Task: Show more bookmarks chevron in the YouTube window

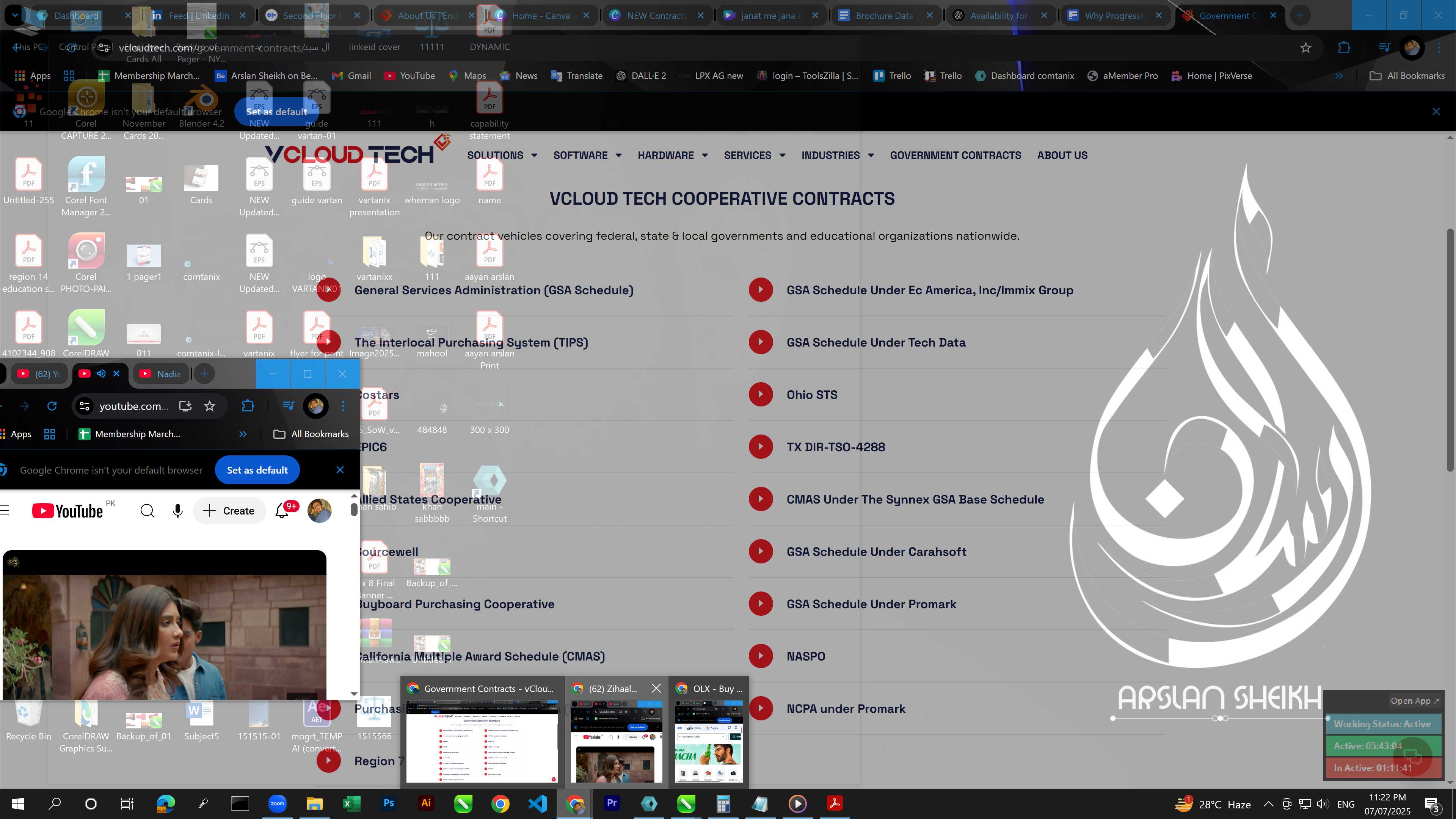Action: [x=243, y=434]
